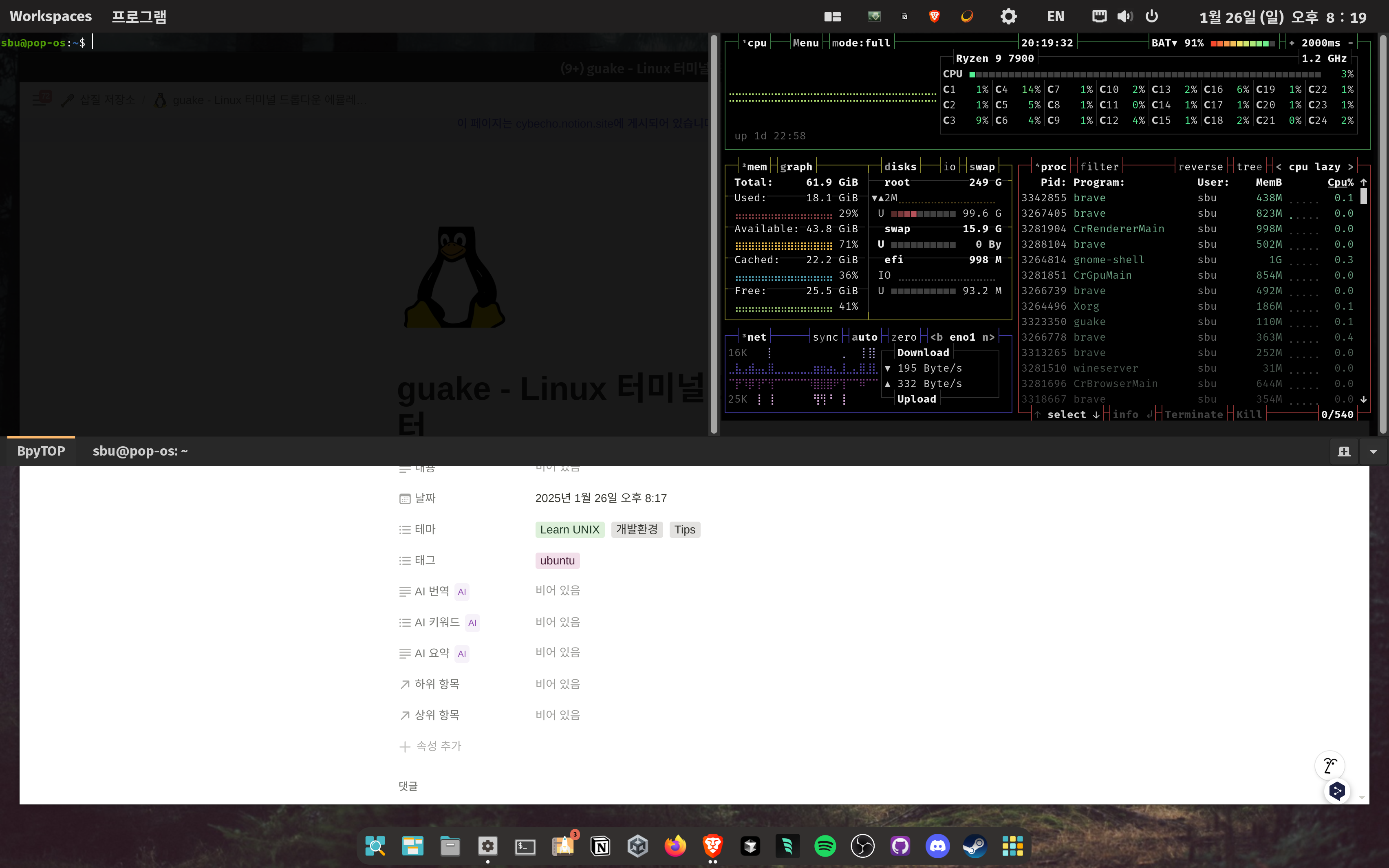The image size is (1389, 868).
Task: Toggle tree view in the bpytop proc box
Action: tap(1249, 167)
